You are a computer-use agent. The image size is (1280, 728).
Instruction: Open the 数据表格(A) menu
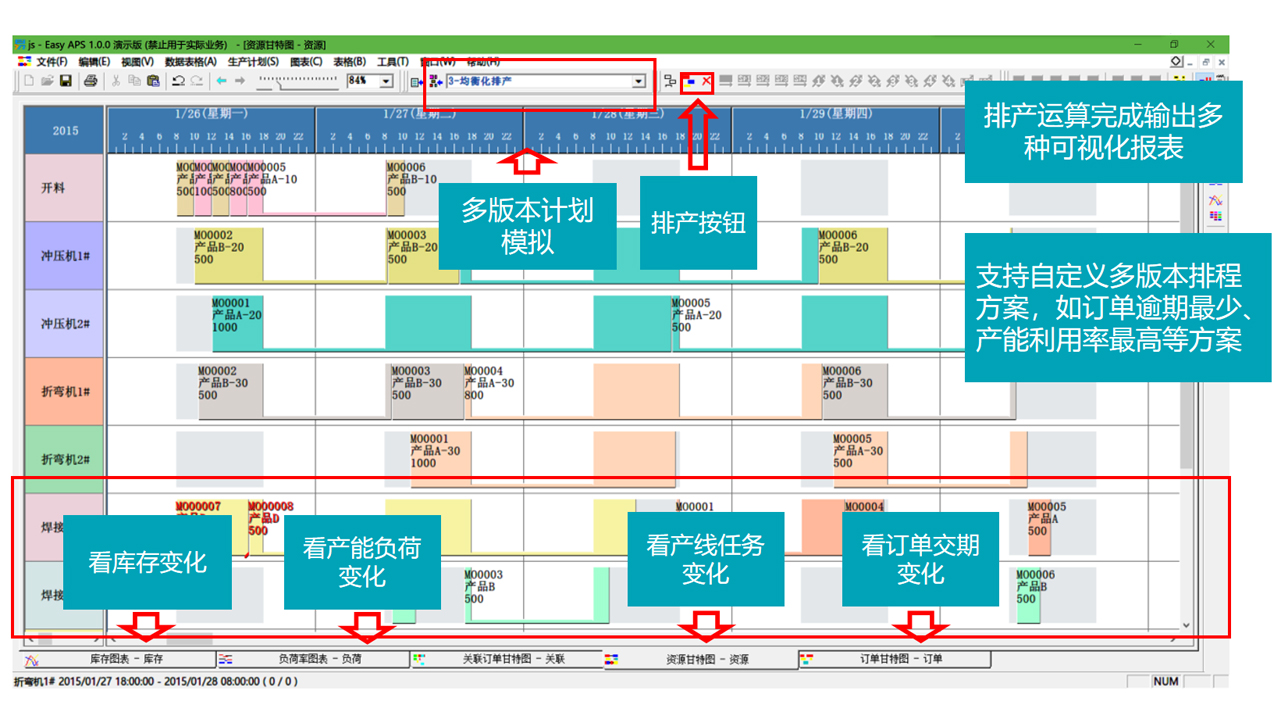point(190,62)
